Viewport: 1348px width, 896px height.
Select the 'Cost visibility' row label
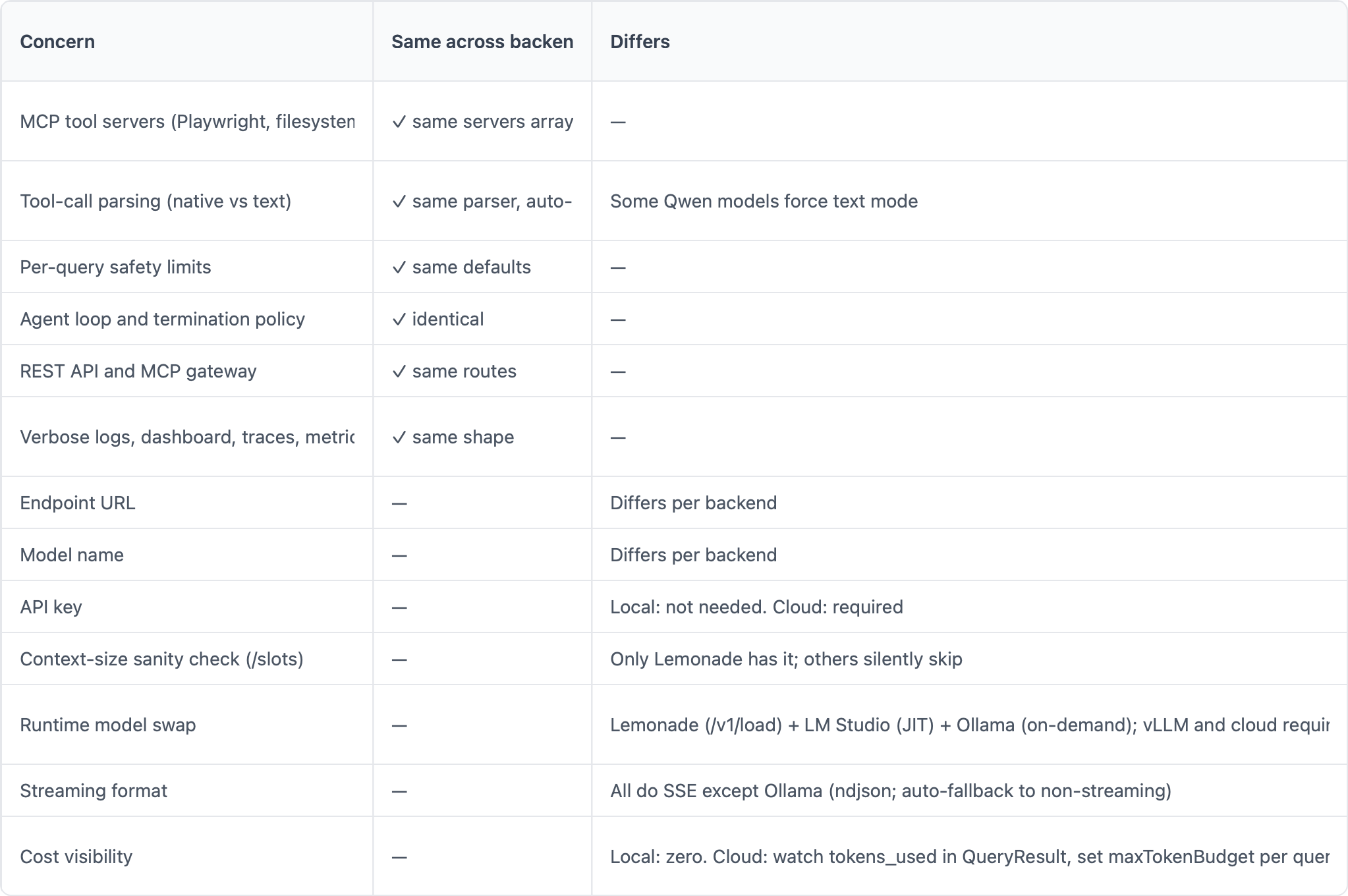coord(76,856)
